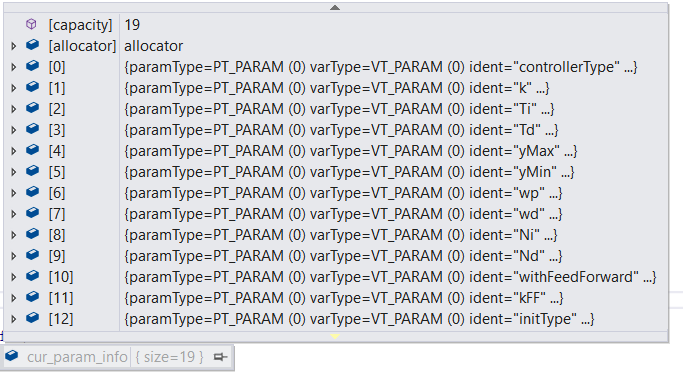Viewport: 683px width, 375px height.
Task: Select the value with ident="withFeedForward"
Action: 390,277
